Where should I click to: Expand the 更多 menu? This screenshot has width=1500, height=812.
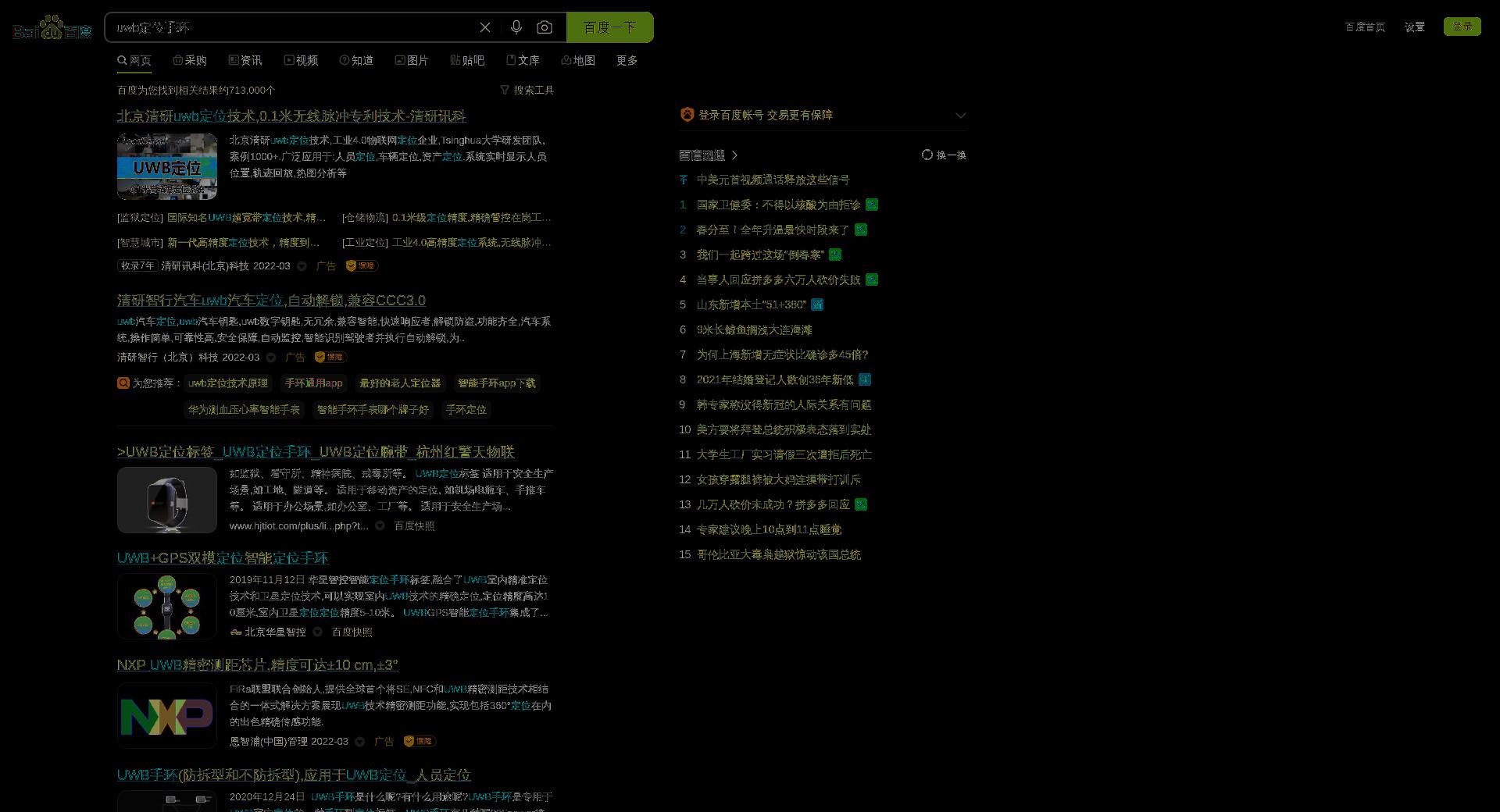click(627, 60)
